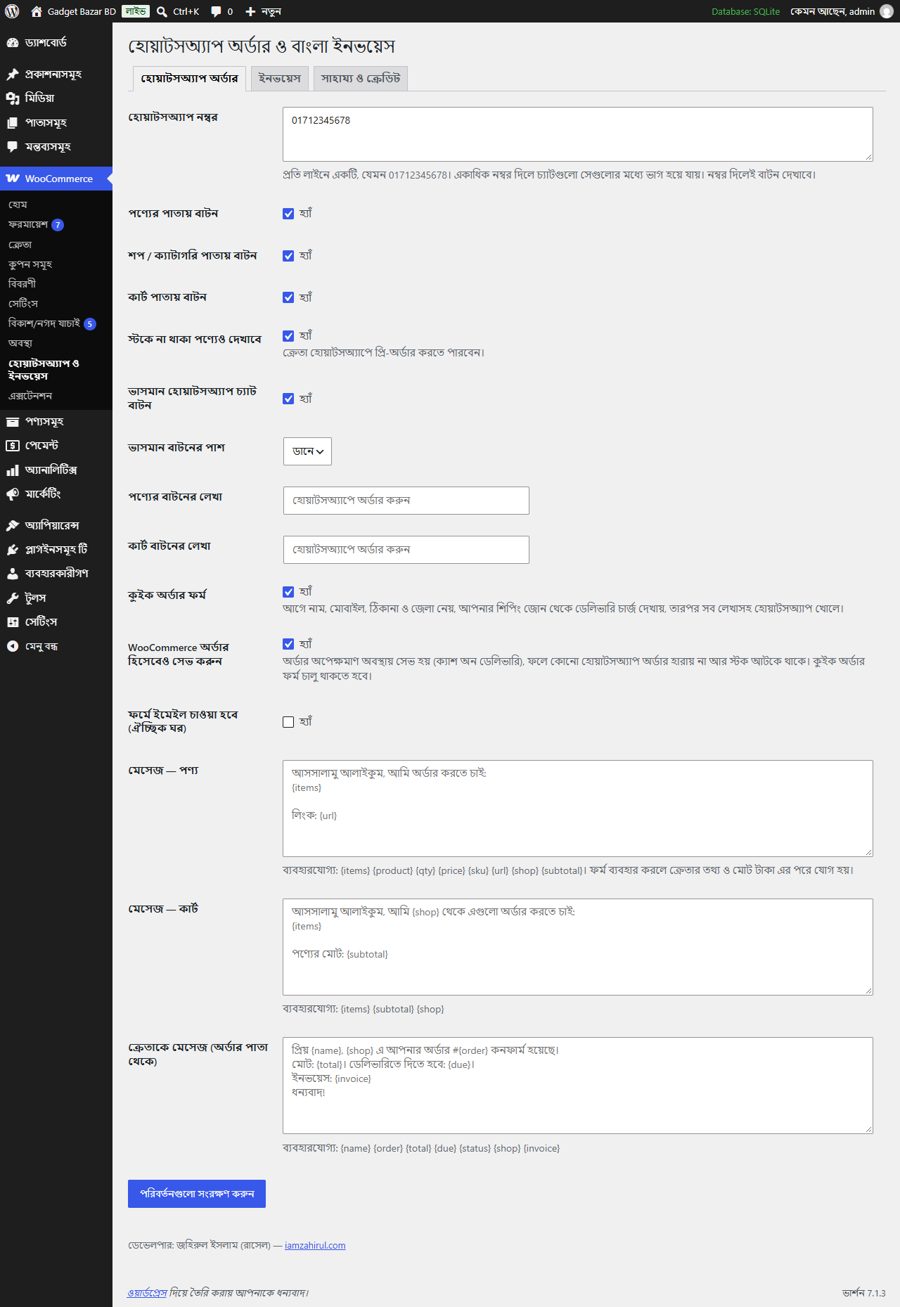The image size is (900, 1307).
Task: Open the পণ্যসমূহ products icon
Action: 12,421
